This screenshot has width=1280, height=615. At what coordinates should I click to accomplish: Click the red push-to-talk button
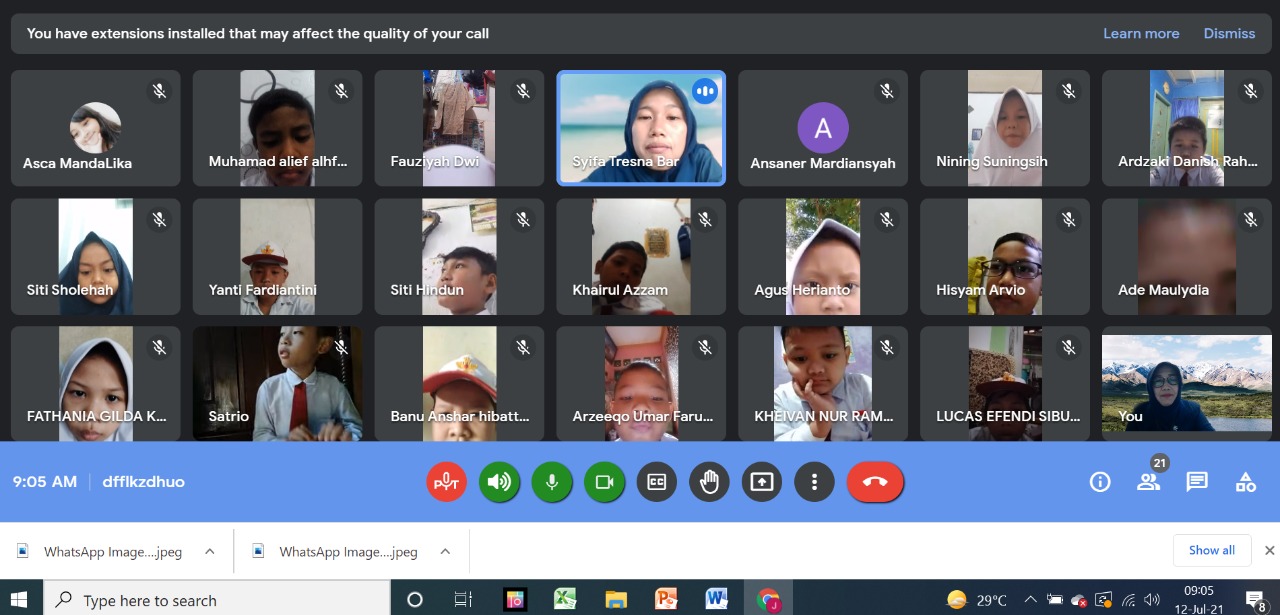pos(446,482)
